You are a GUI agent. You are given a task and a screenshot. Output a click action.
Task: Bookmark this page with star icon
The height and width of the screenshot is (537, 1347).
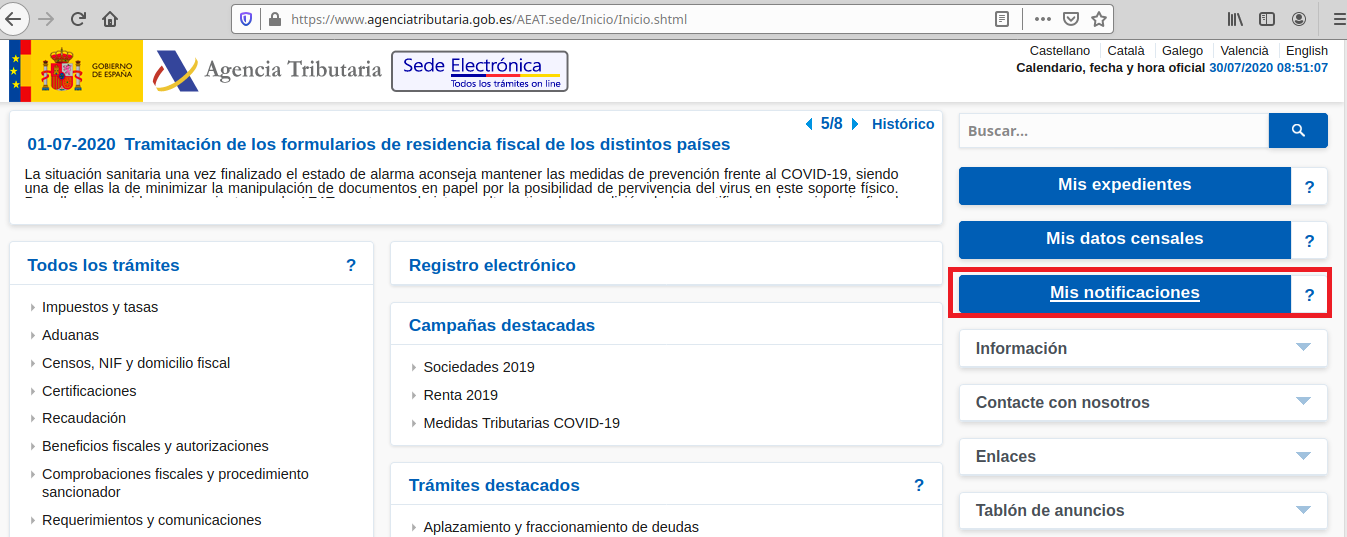[x=1098, y=19]
